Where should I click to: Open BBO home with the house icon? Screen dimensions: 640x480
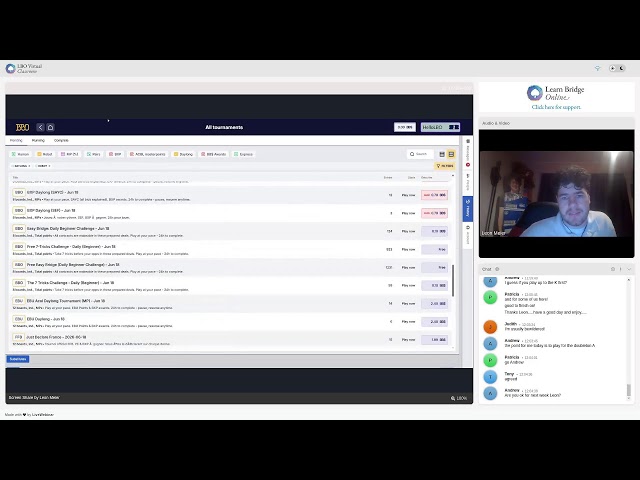pyautogui.click(x=50, y=127)
